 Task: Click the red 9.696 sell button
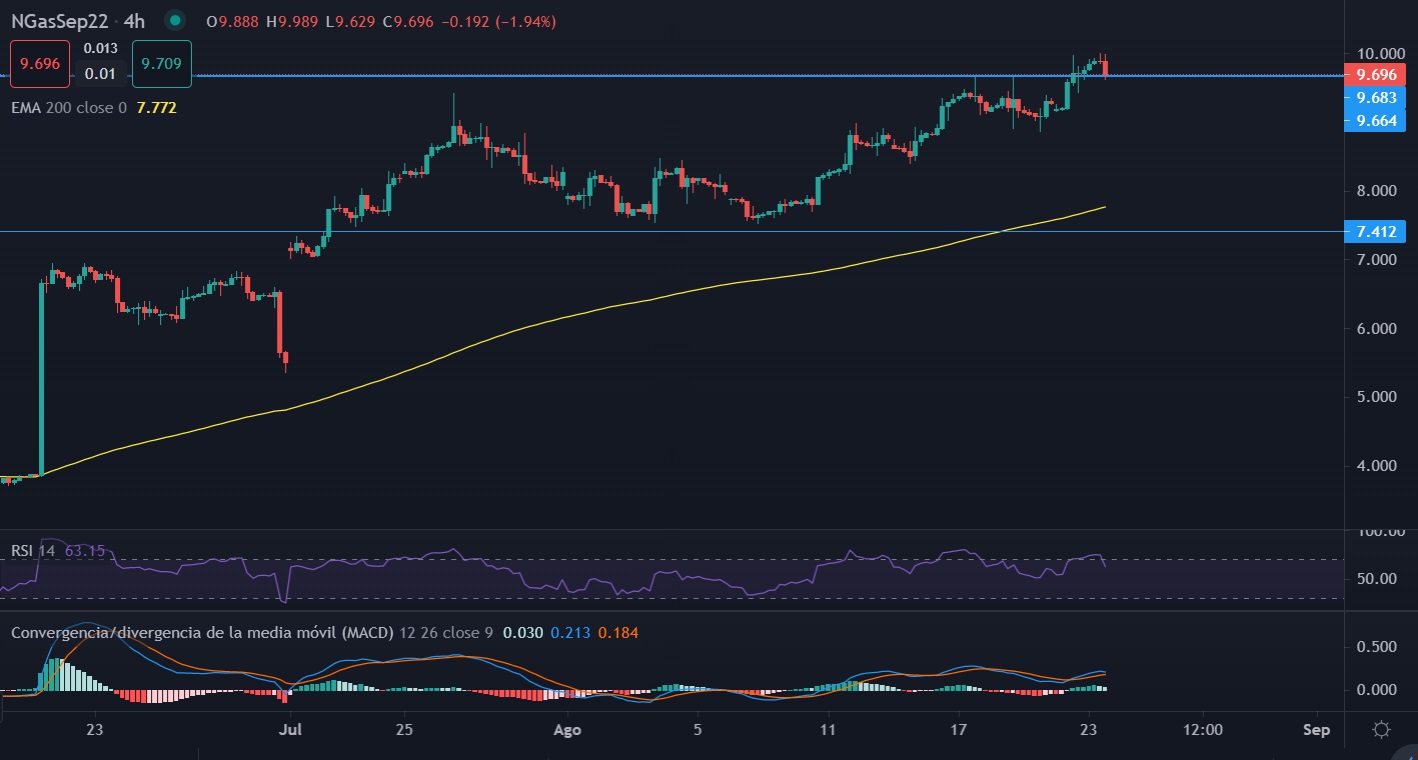pyautogui.click(x=40, y=64)
